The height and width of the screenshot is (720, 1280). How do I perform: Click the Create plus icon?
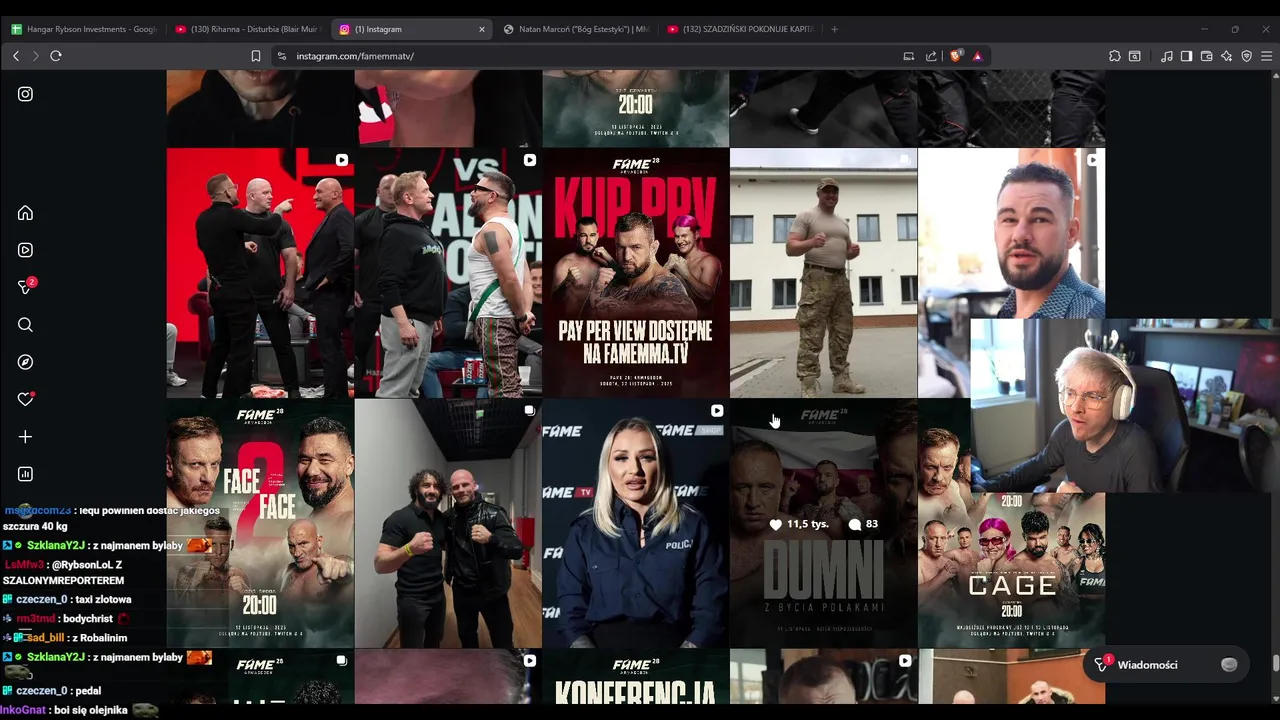click(x=25, y=437)
